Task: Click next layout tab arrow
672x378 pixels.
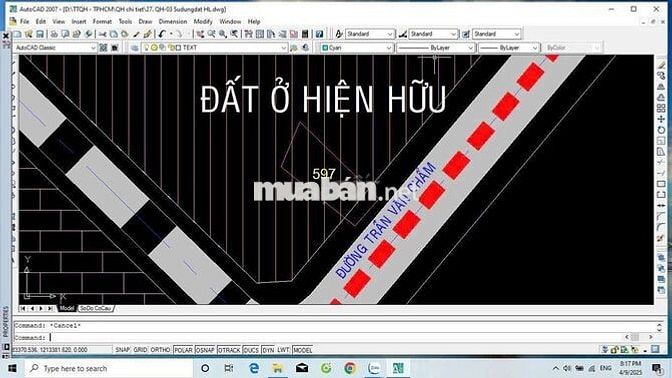Action: (41, 308)
